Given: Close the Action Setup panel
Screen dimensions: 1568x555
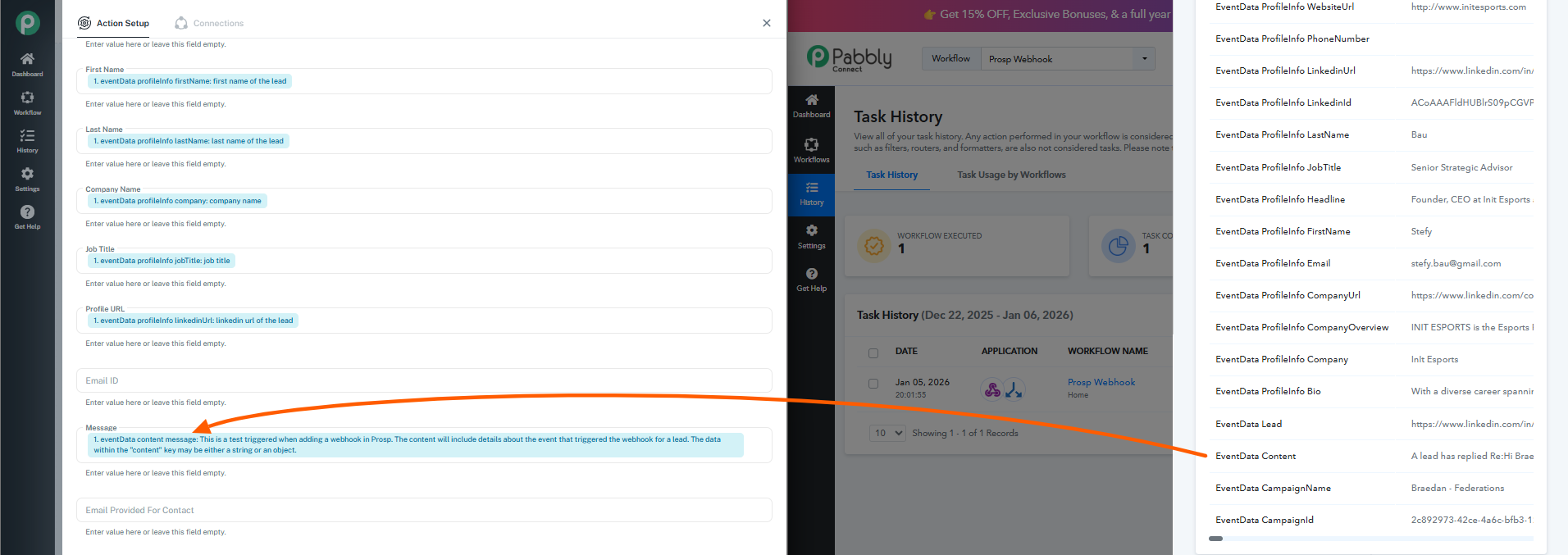Looking at the screenshot, I should [x=767, y=23].
